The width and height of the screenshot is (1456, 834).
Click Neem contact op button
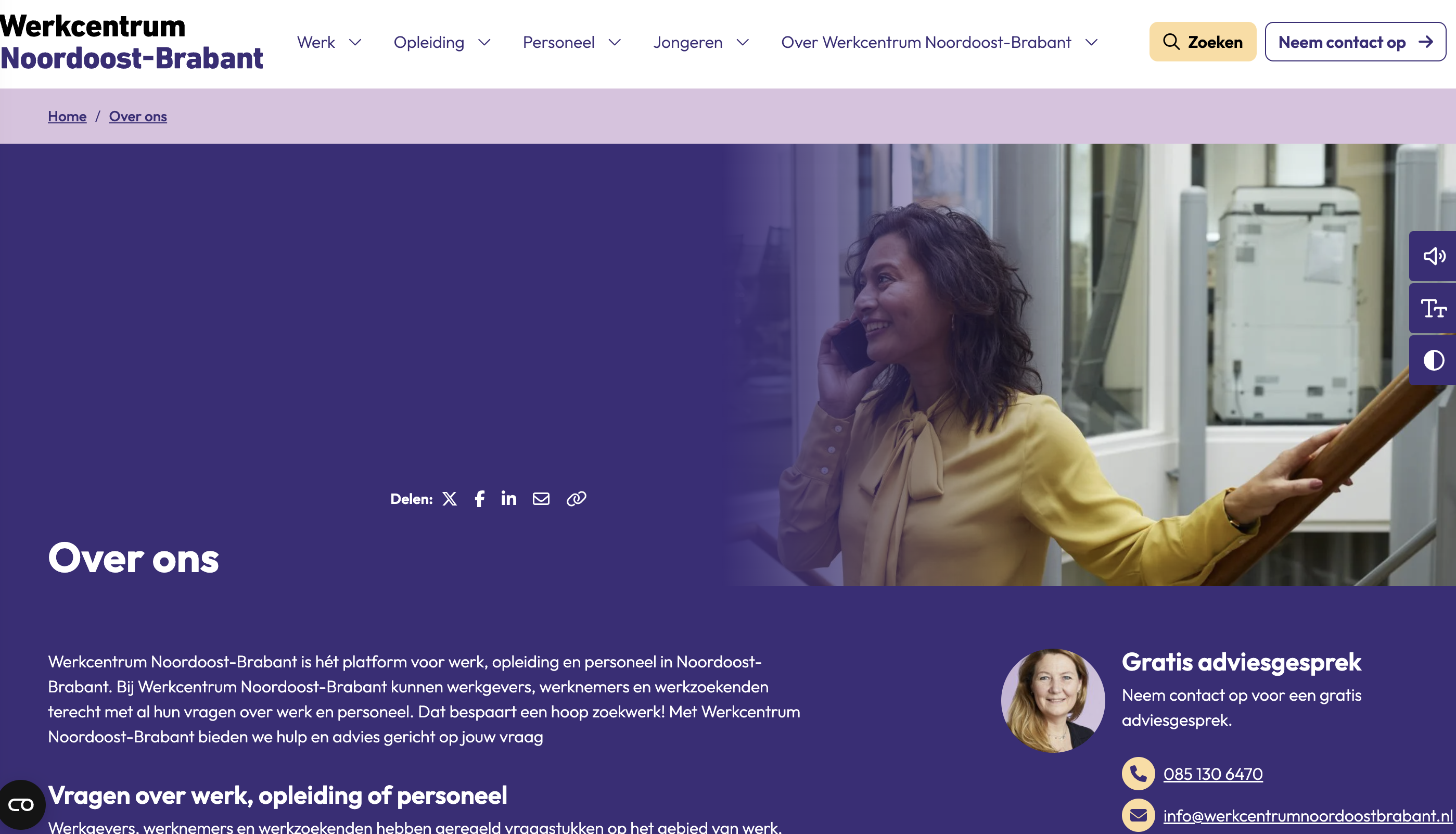(1355, 42)
